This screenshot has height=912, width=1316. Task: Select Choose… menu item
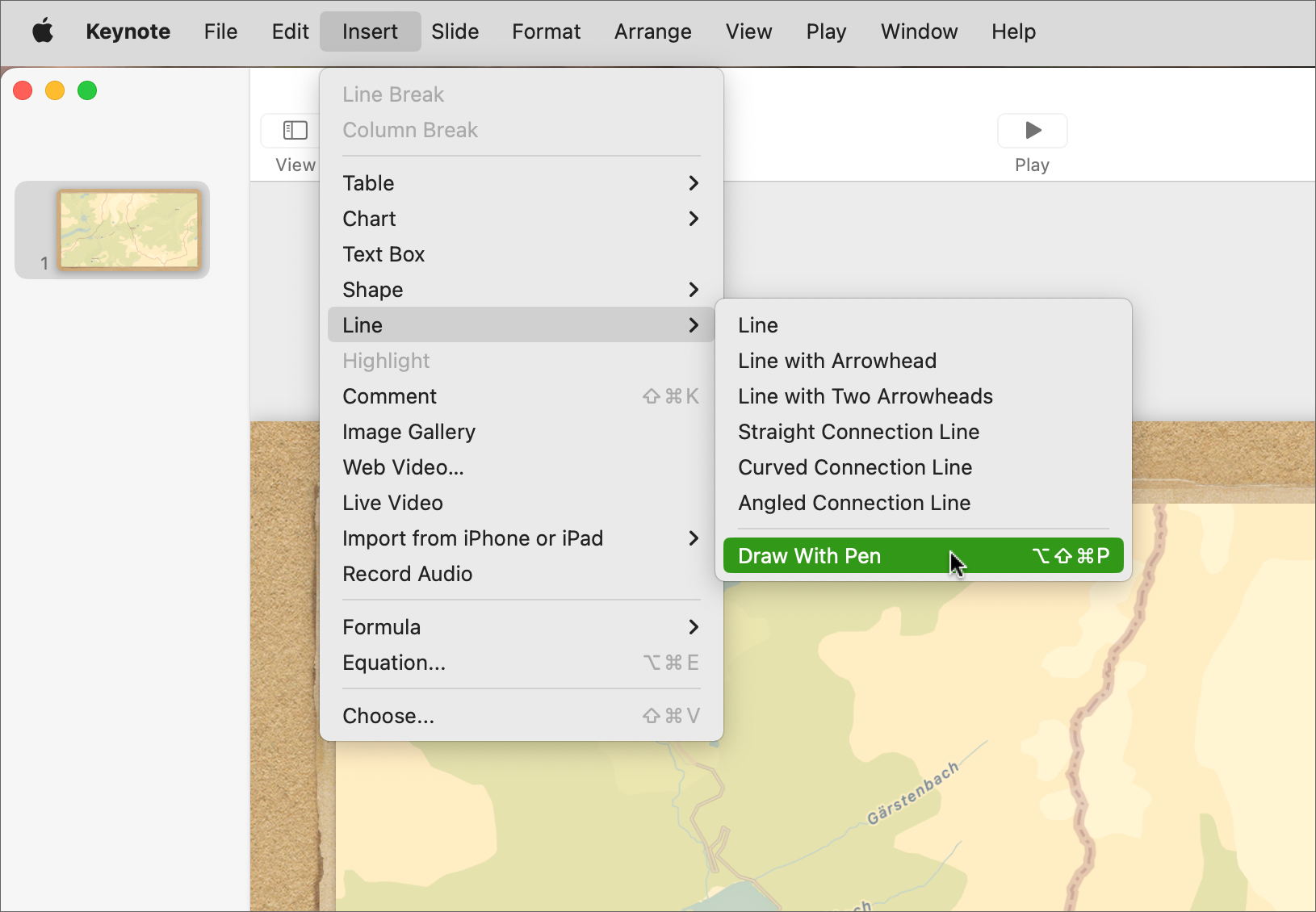[521, 716]
